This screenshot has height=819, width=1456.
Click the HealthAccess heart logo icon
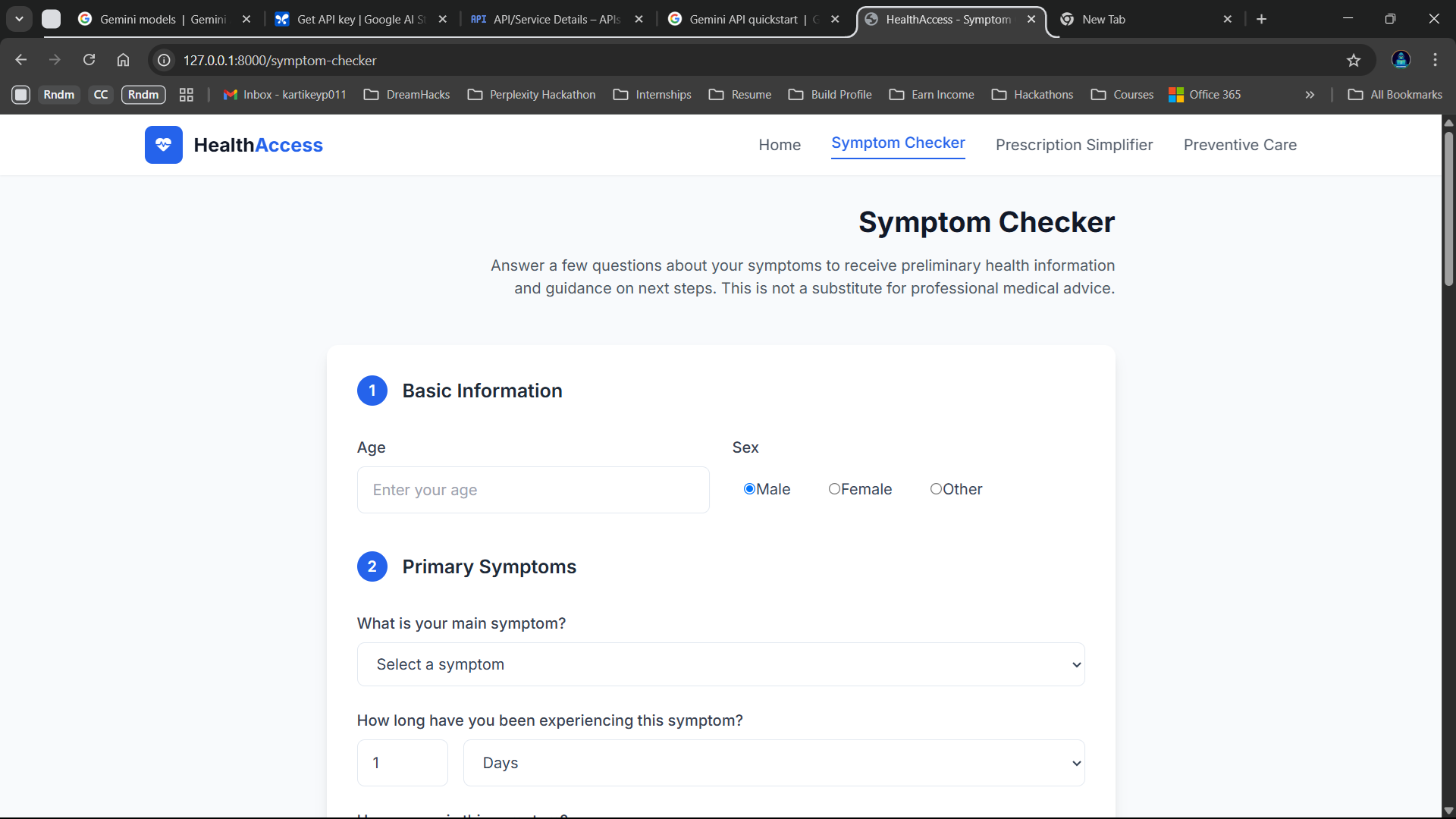pos(163,145)
